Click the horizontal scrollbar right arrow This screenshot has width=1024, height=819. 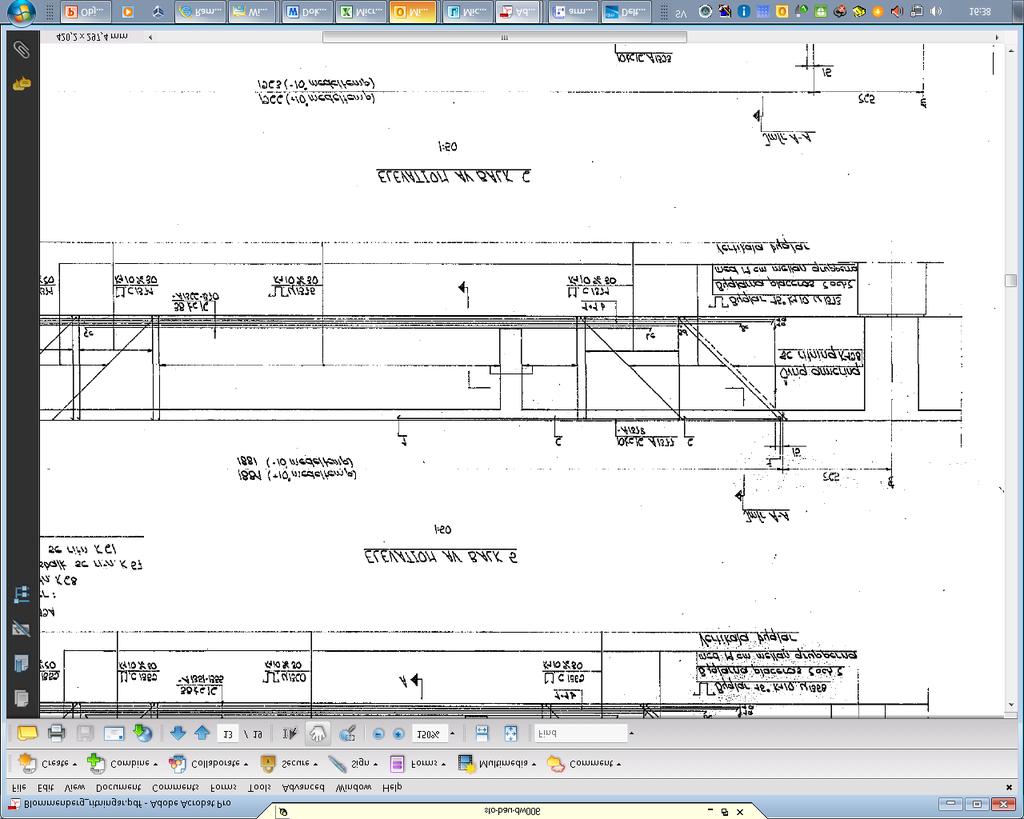[x=997, y=37]
